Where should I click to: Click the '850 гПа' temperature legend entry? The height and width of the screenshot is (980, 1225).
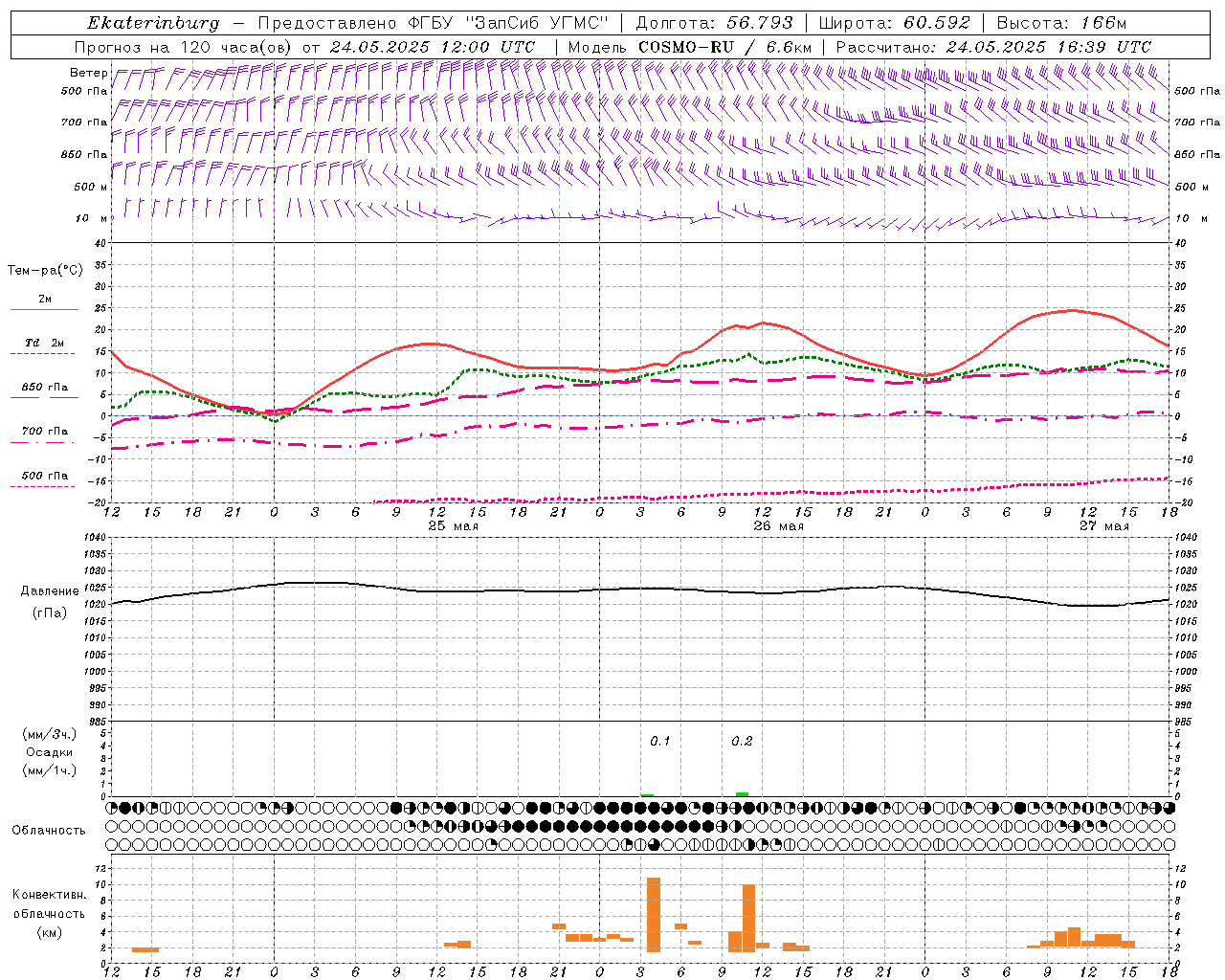click(x=45, y=388)
